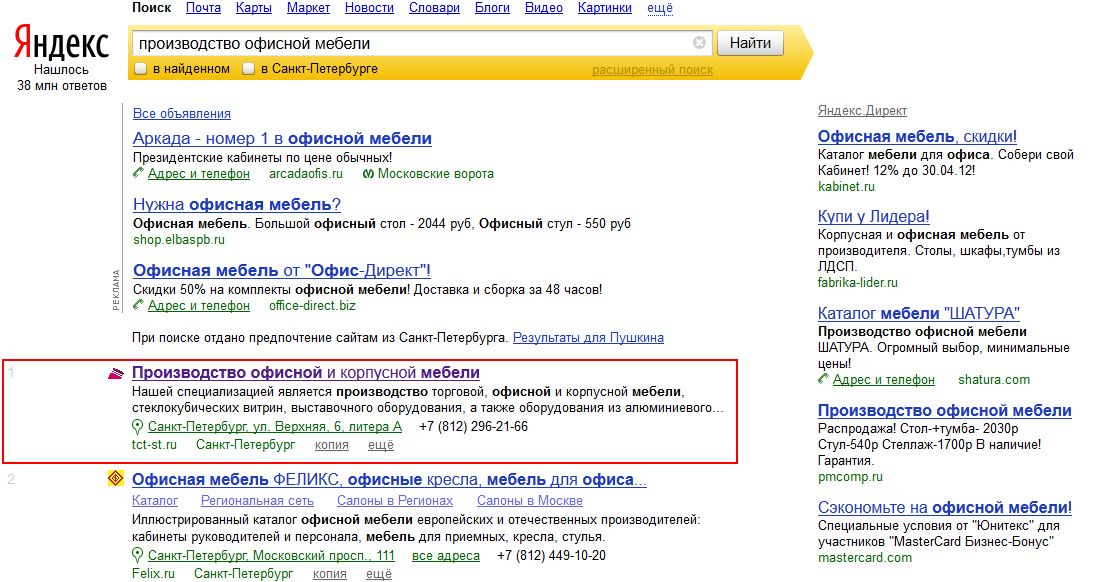Click the 'office-direct.biz' URL text
The width and height of the screenshot is (1111, 582).
click(x=312, y=306)
